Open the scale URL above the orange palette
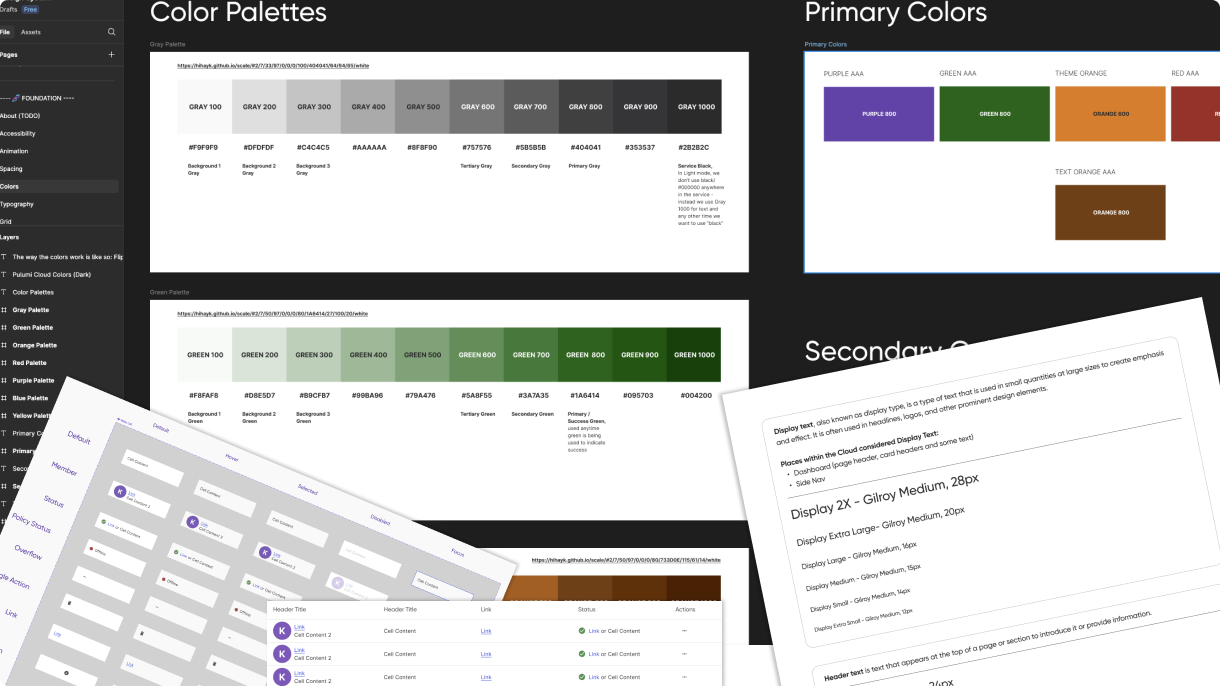Viewport: 1220px width, 686px height. [626, 560]
